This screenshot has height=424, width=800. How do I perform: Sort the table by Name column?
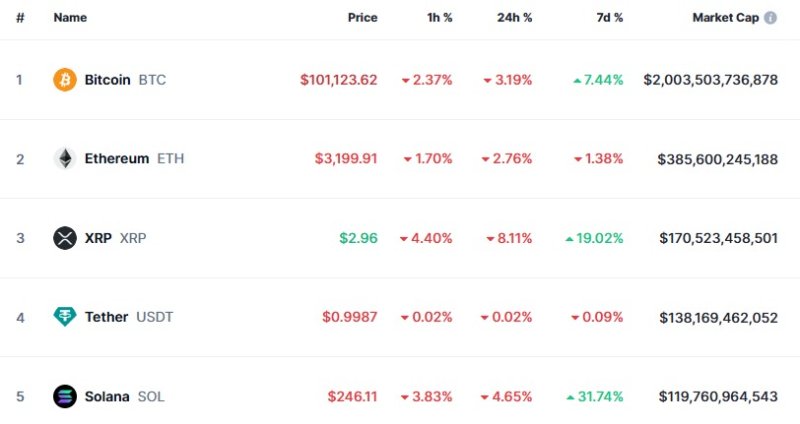pyautogui.click(x=70, y=18)
